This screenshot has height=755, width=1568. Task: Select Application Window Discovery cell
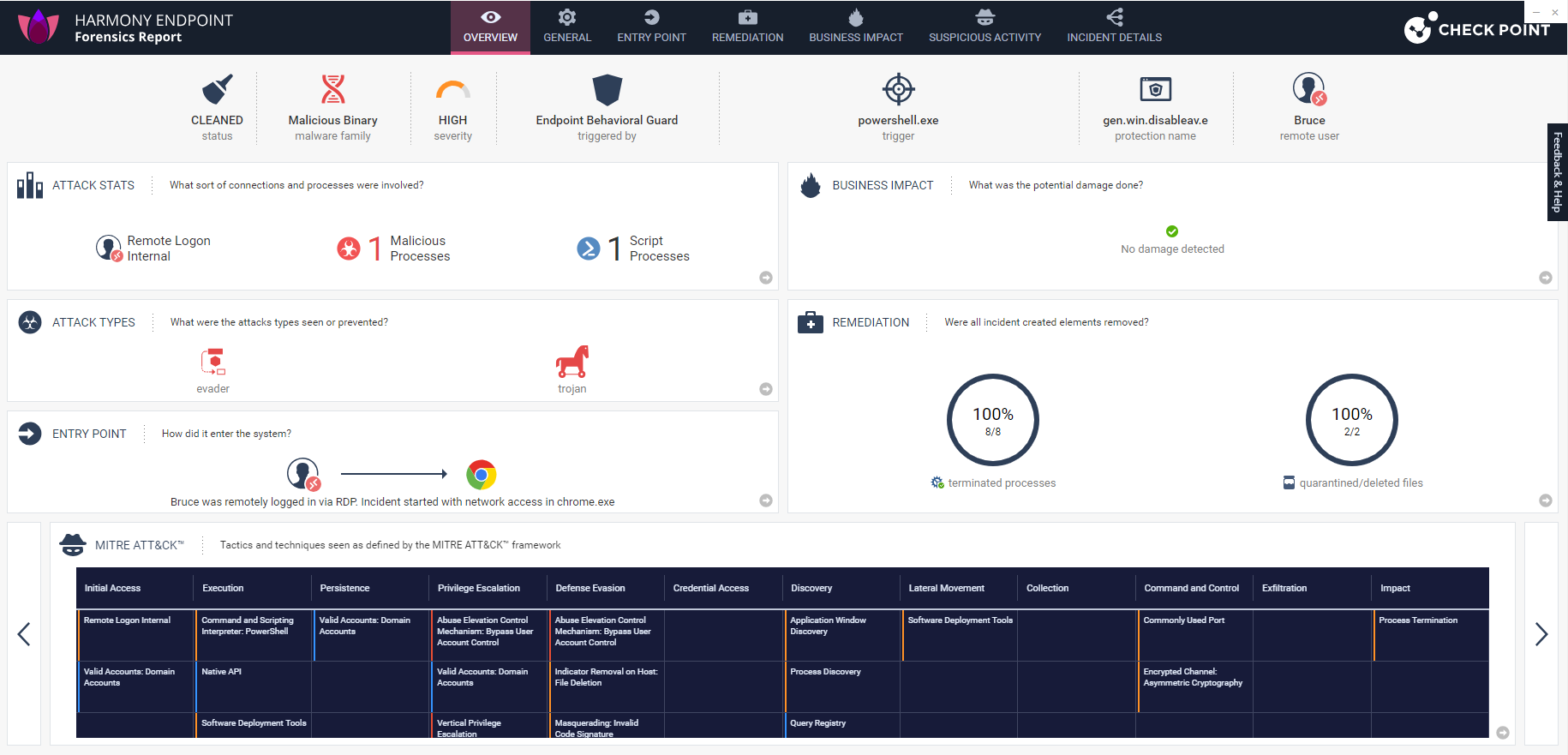842,635
